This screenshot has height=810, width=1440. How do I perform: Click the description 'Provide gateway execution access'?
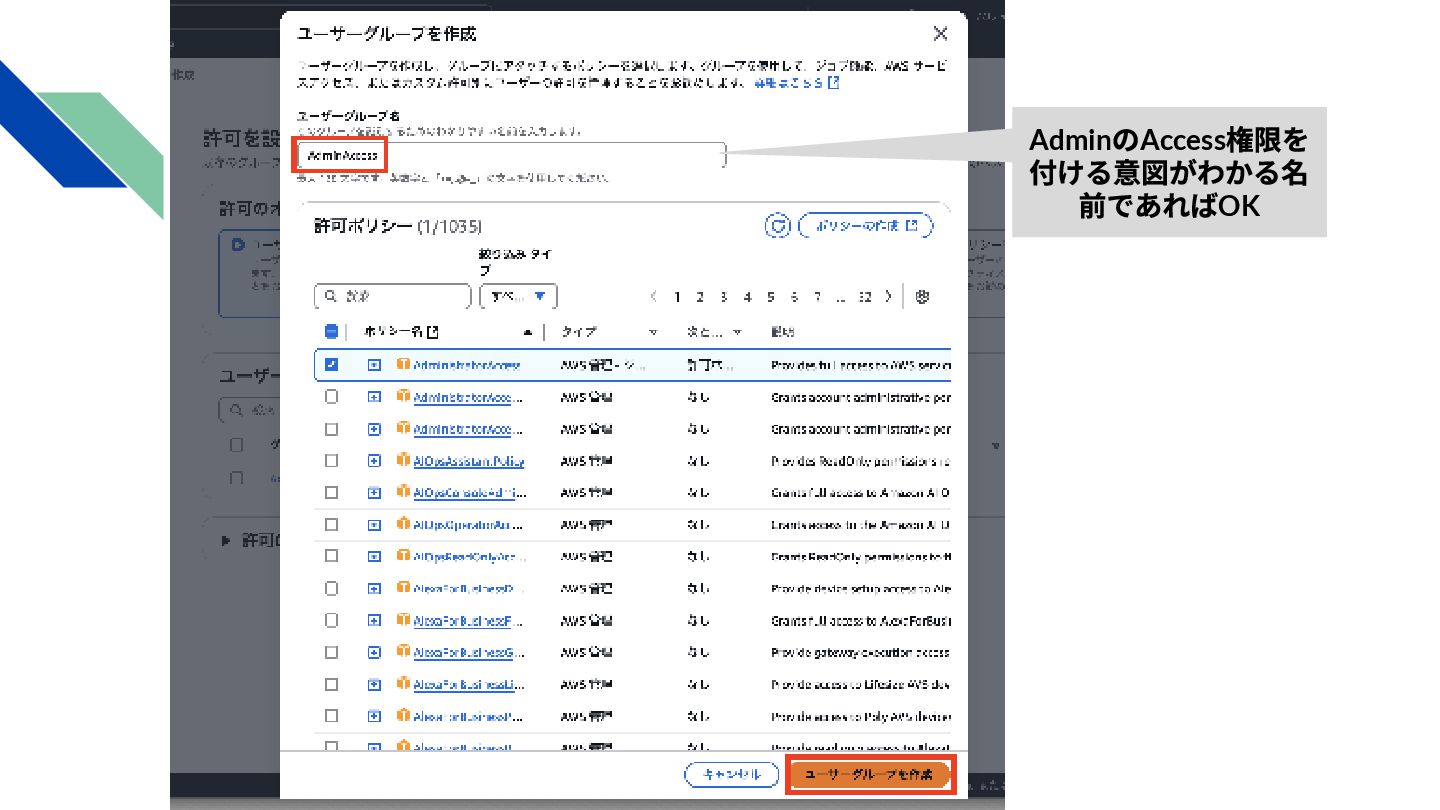click(x=860, y=653)
